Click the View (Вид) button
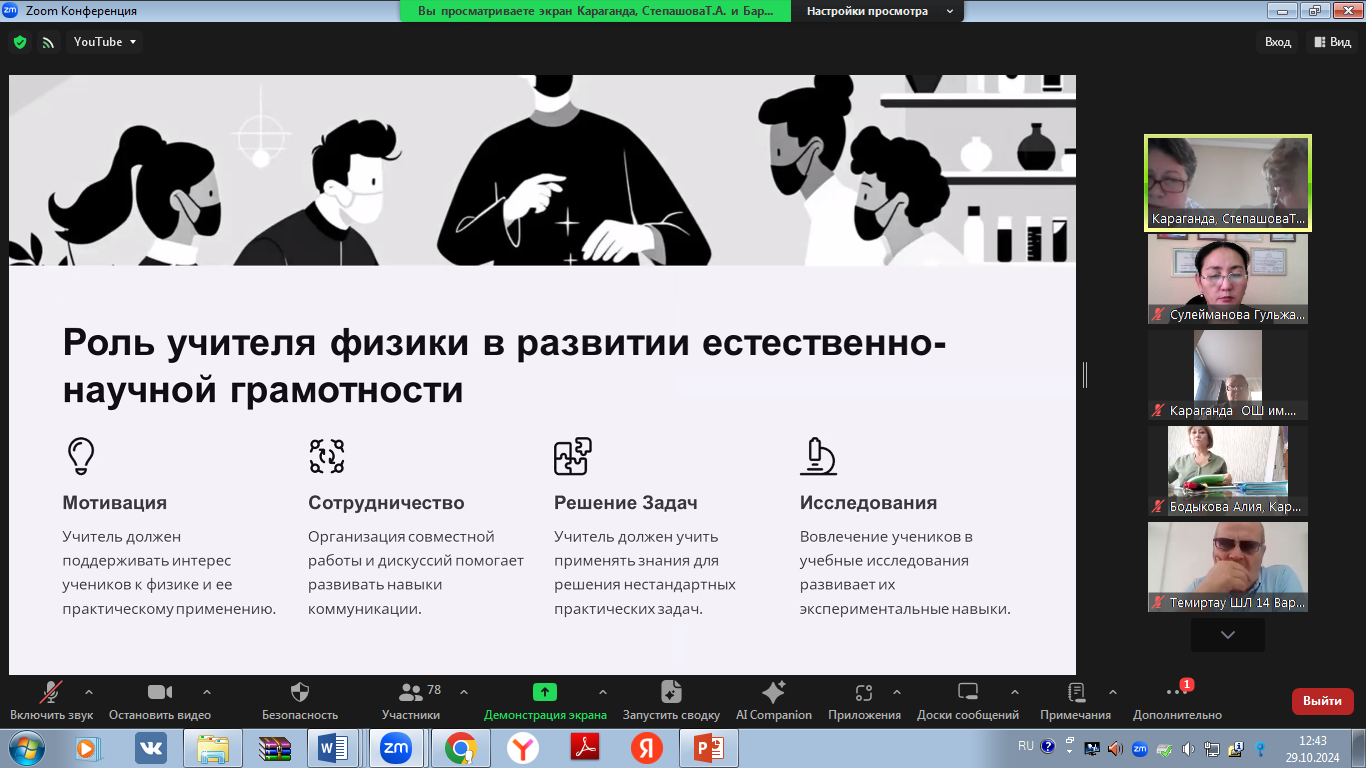The image size is (1366, 768). [x=1333, y=42]
